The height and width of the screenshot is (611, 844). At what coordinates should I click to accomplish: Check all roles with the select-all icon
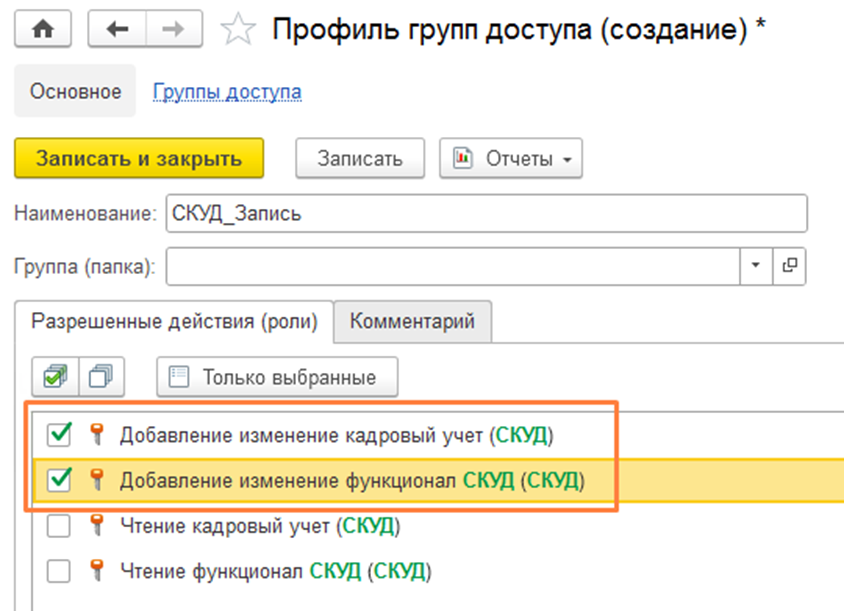pyautogui.click(x=54, y=377)
